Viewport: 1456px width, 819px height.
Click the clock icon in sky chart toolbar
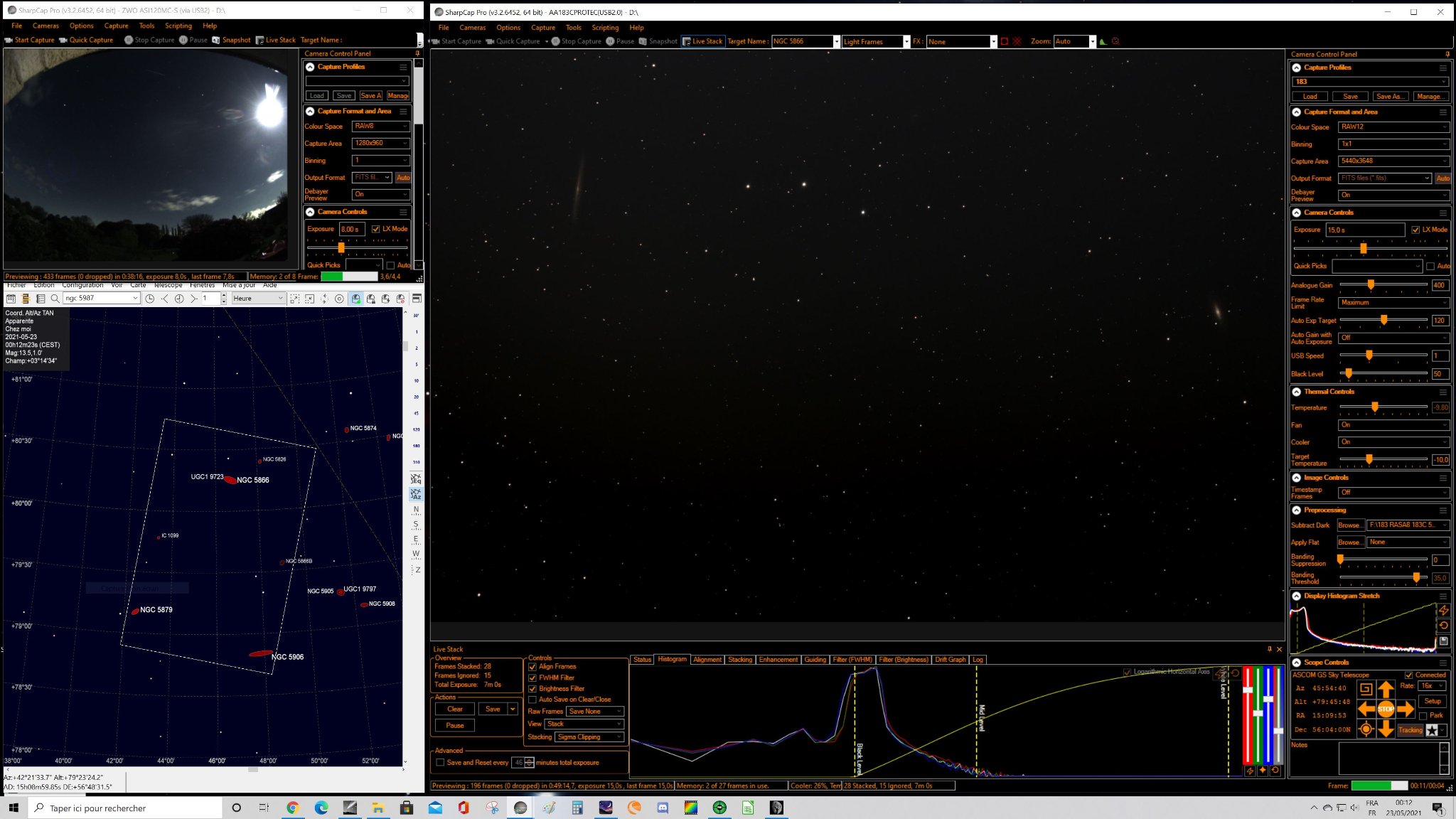click(x=150, y=299)
